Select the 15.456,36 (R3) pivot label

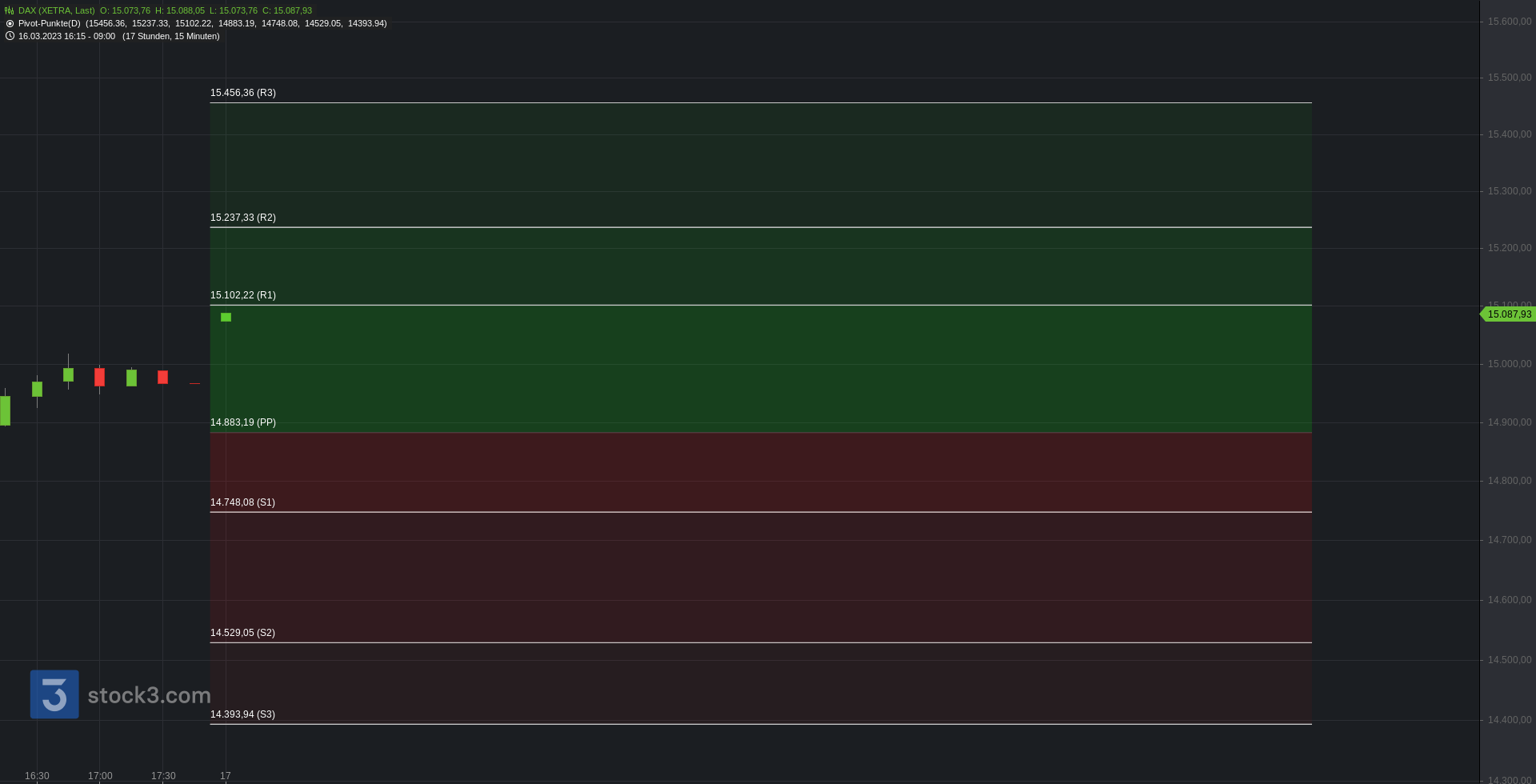click(x=243, y=93)
